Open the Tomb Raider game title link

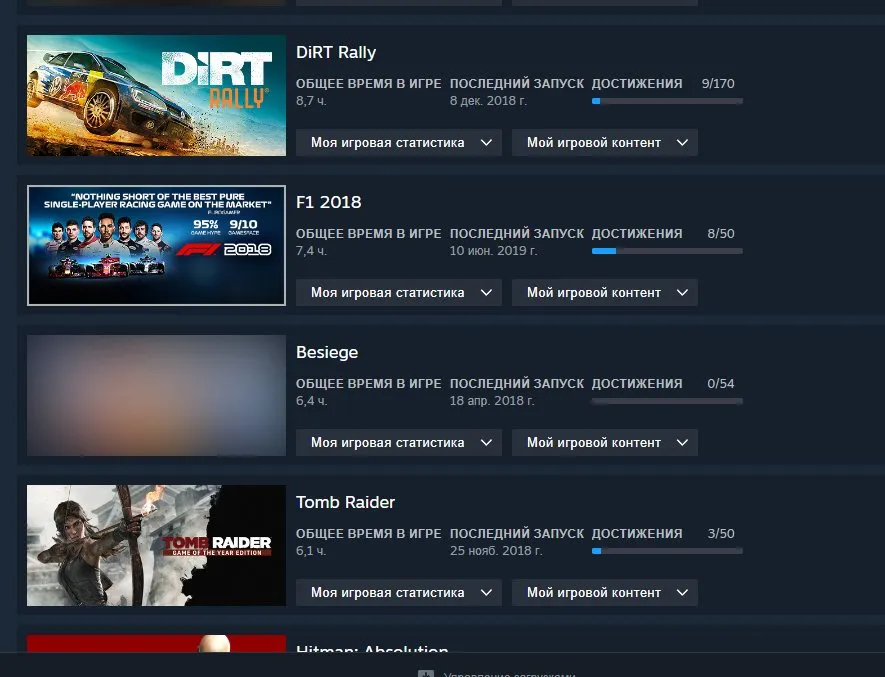tap(345, 502)
